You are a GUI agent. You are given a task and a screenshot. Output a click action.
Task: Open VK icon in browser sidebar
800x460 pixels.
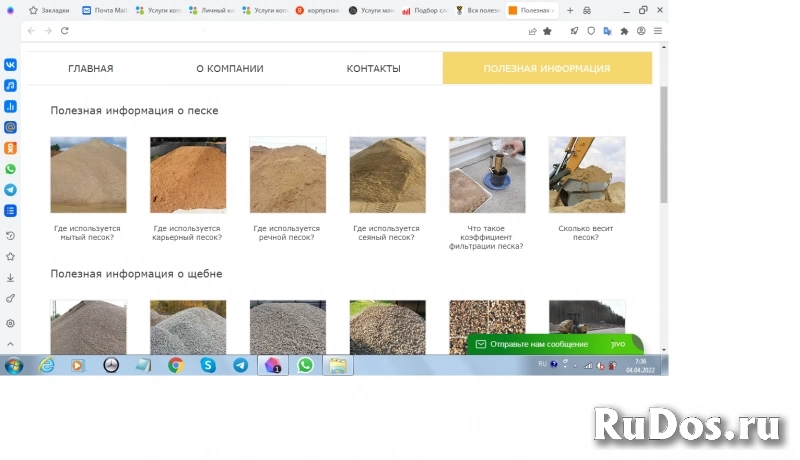[10, 64]
